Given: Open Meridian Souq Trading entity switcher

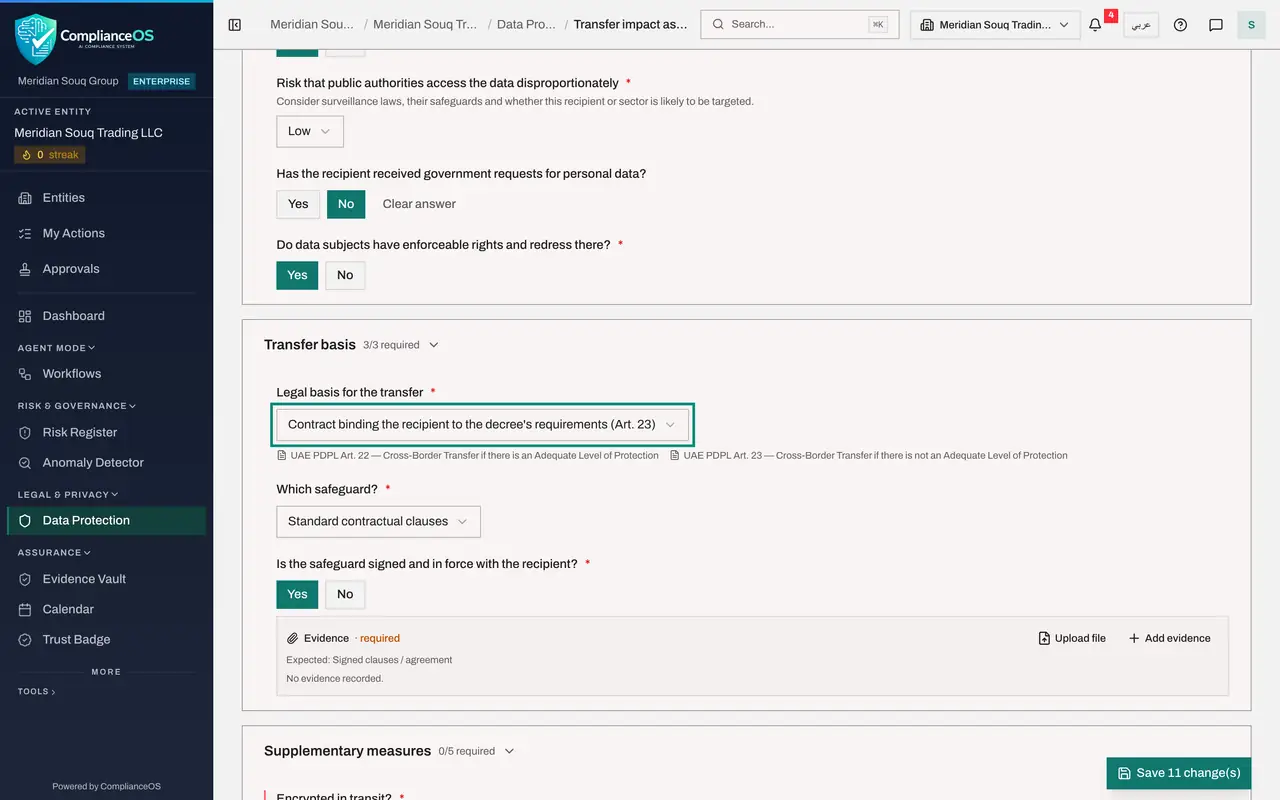Looking at the screenshot, I should click(995, 25).
